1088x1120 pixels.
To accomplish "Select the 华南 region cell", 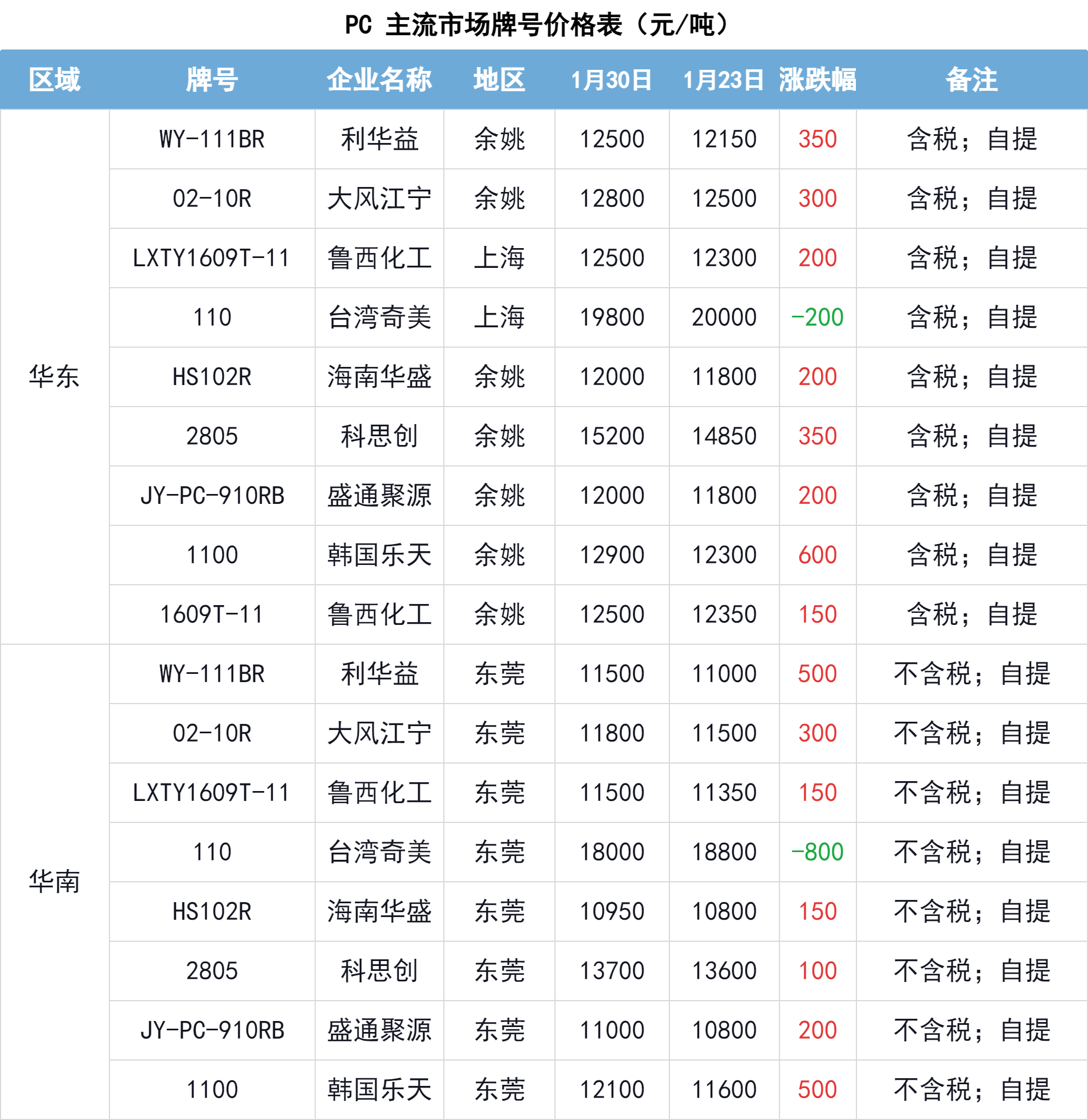I will [x=54, y=882].
